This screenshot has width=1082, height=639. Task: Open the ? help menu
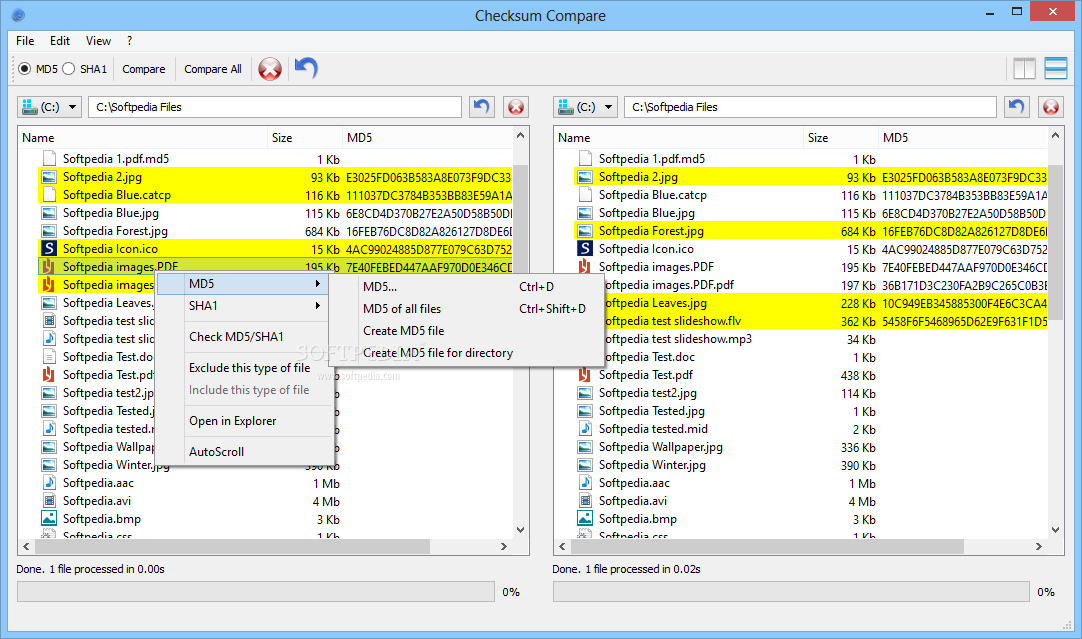point(129,41)
